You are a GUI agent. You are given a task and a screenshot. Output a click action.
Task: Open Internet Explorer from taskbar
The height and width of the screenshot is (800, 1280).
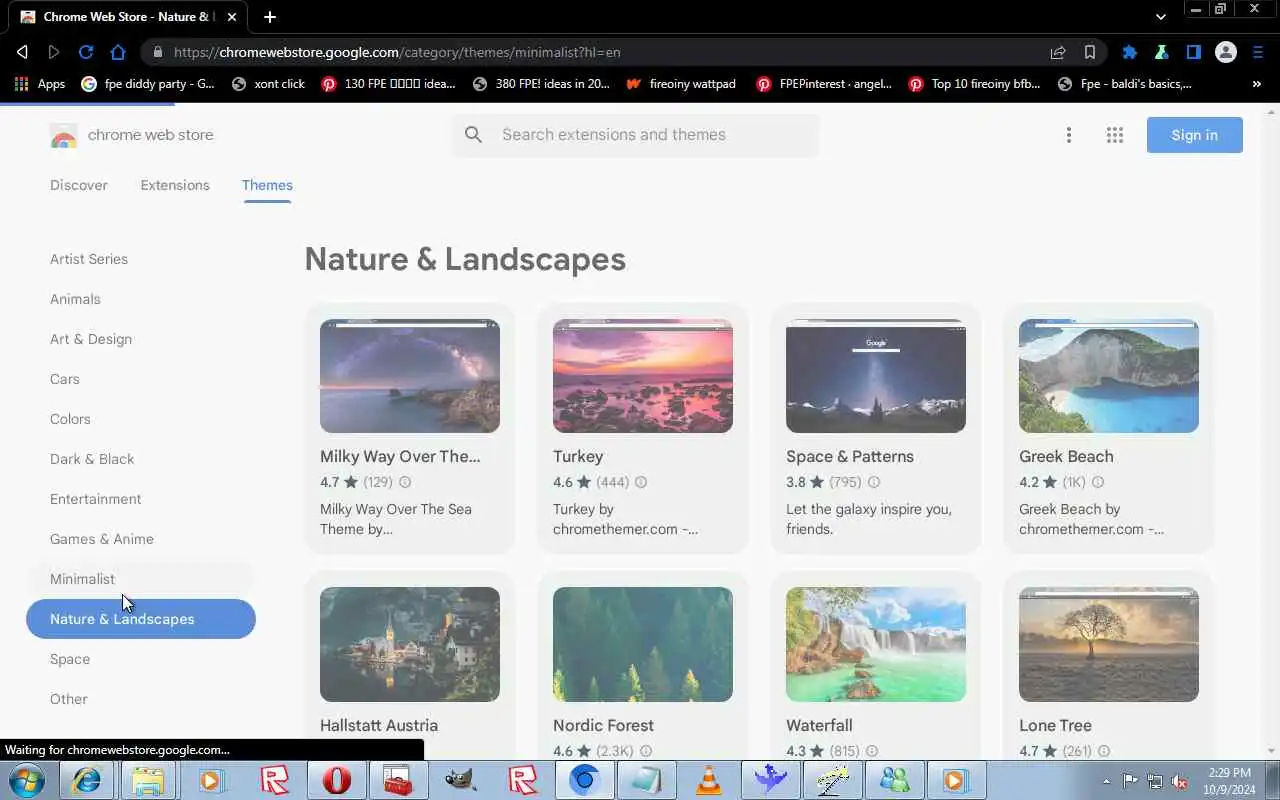pos(87,780)
